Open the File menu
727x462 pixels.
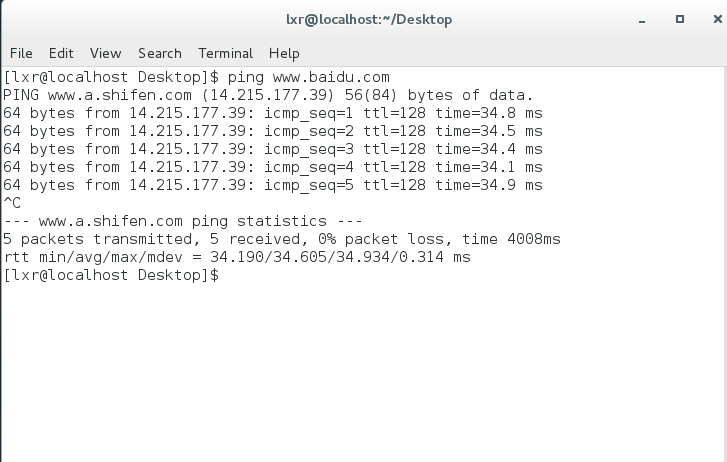coord(21,53)
